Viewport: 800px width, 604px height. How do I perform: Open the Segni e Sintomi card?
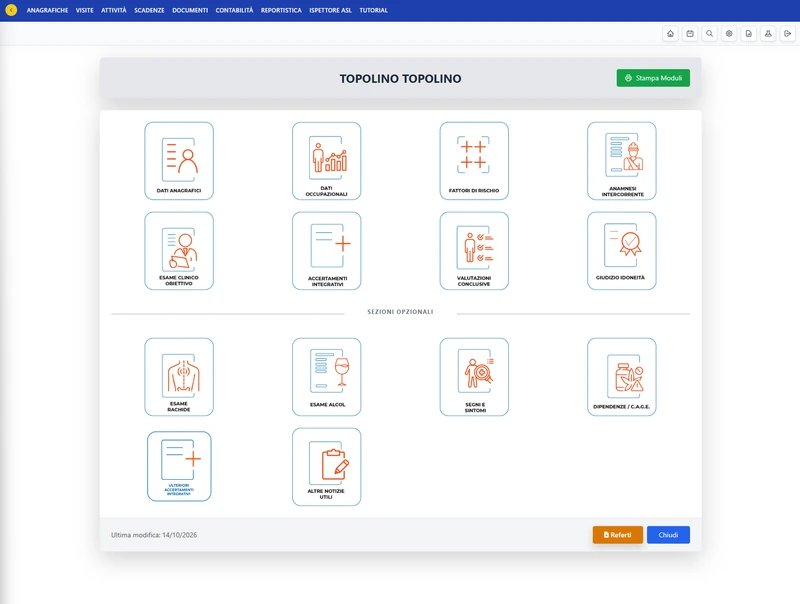[x=474, y=377]
